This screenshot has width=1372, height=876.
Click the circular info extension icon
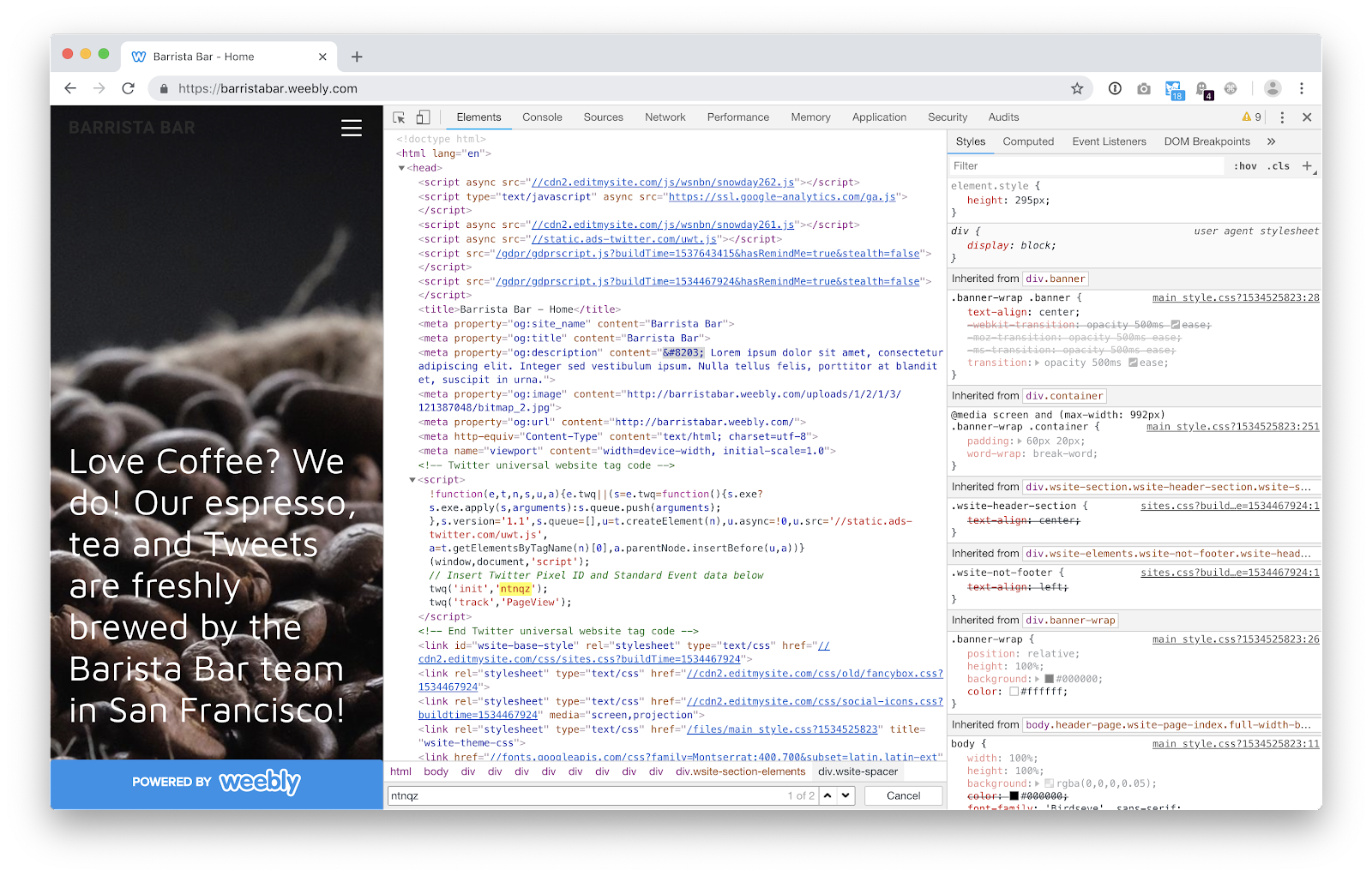(x=1115, y=88)
